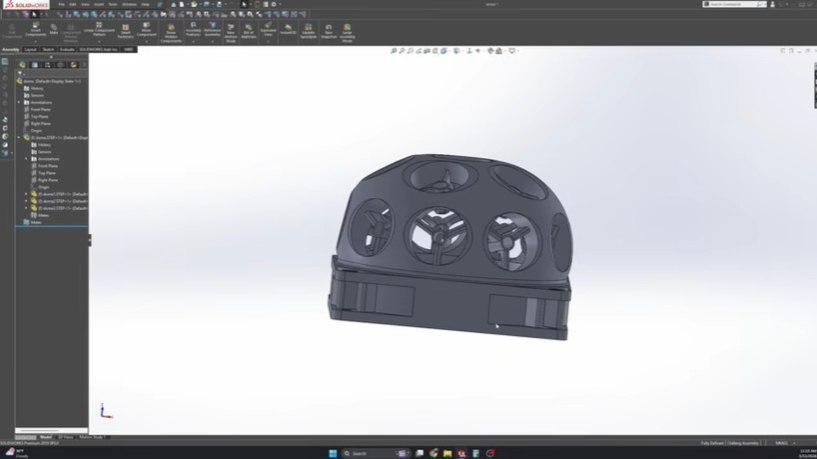The width and height of the screenshot is (817, 459).
Task: Open the Edit menu
Action: pyautogui.click(x=72, y=4)
